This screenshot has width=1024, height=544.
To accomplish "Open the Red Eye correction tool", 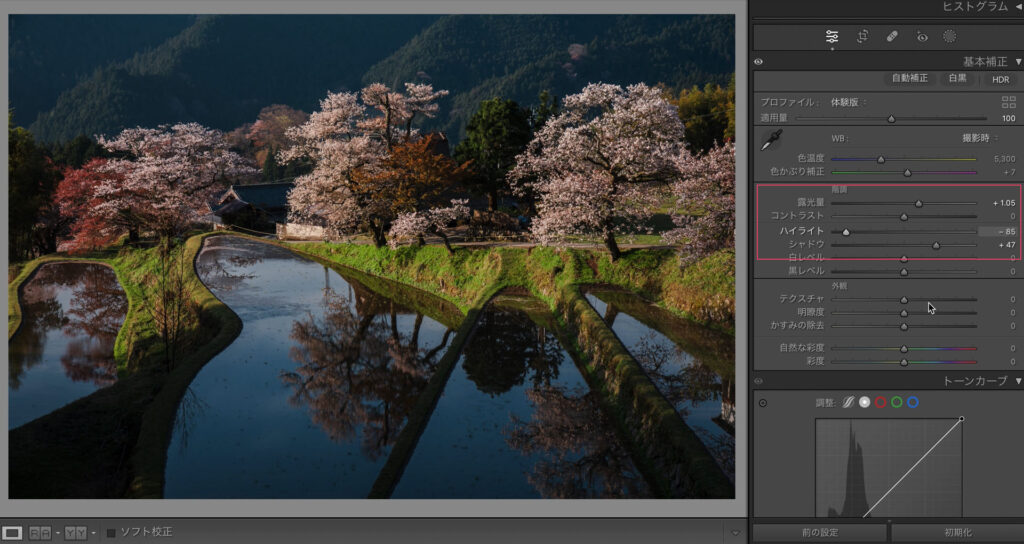I will coord(921,36).
